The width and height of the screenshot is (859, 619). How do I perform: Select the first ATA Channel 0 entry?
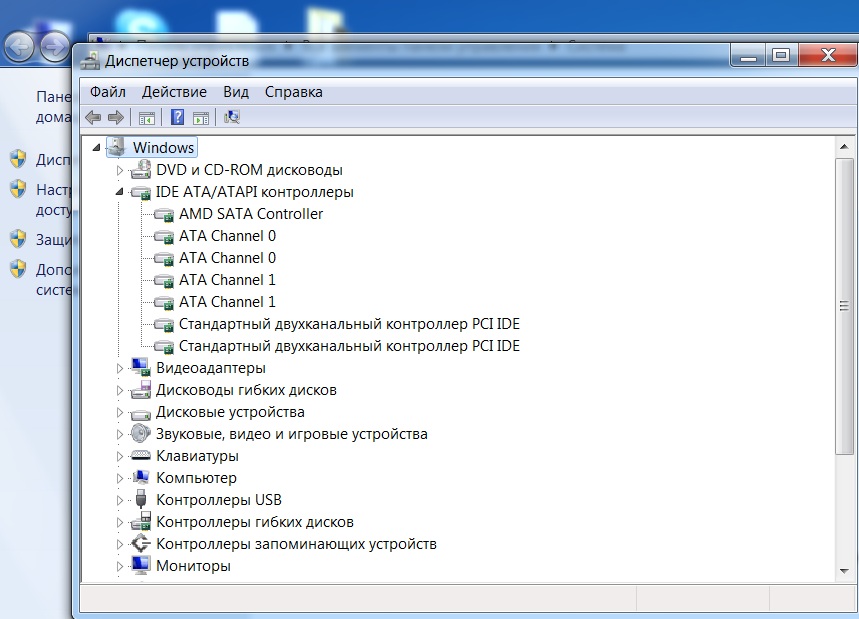pyautogui.click(x=227, y=236)
